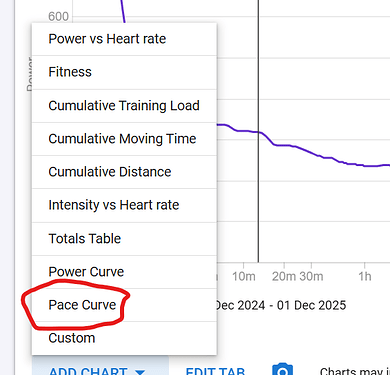Select the Totals Table option
This screenshot has width=390, height=375.
tap(124, 239)
